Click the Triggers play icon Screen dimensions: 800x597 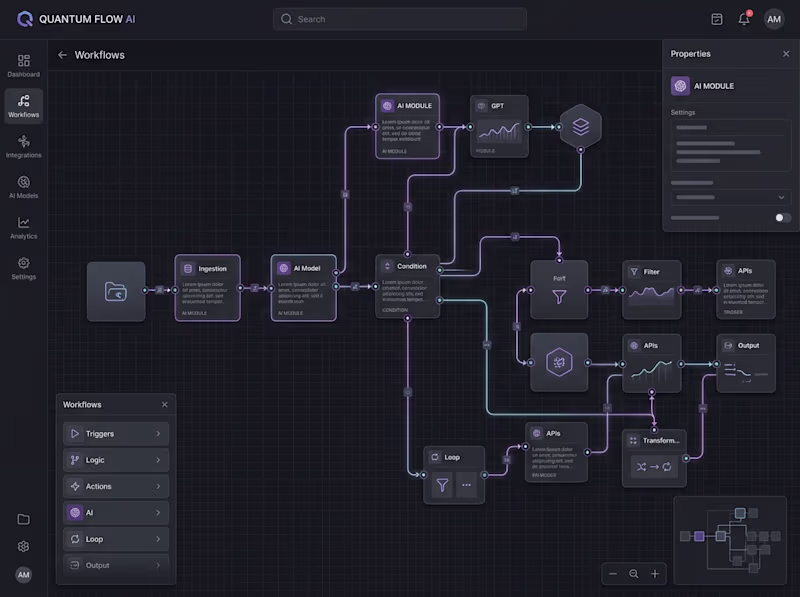click(x=75, y=434)
